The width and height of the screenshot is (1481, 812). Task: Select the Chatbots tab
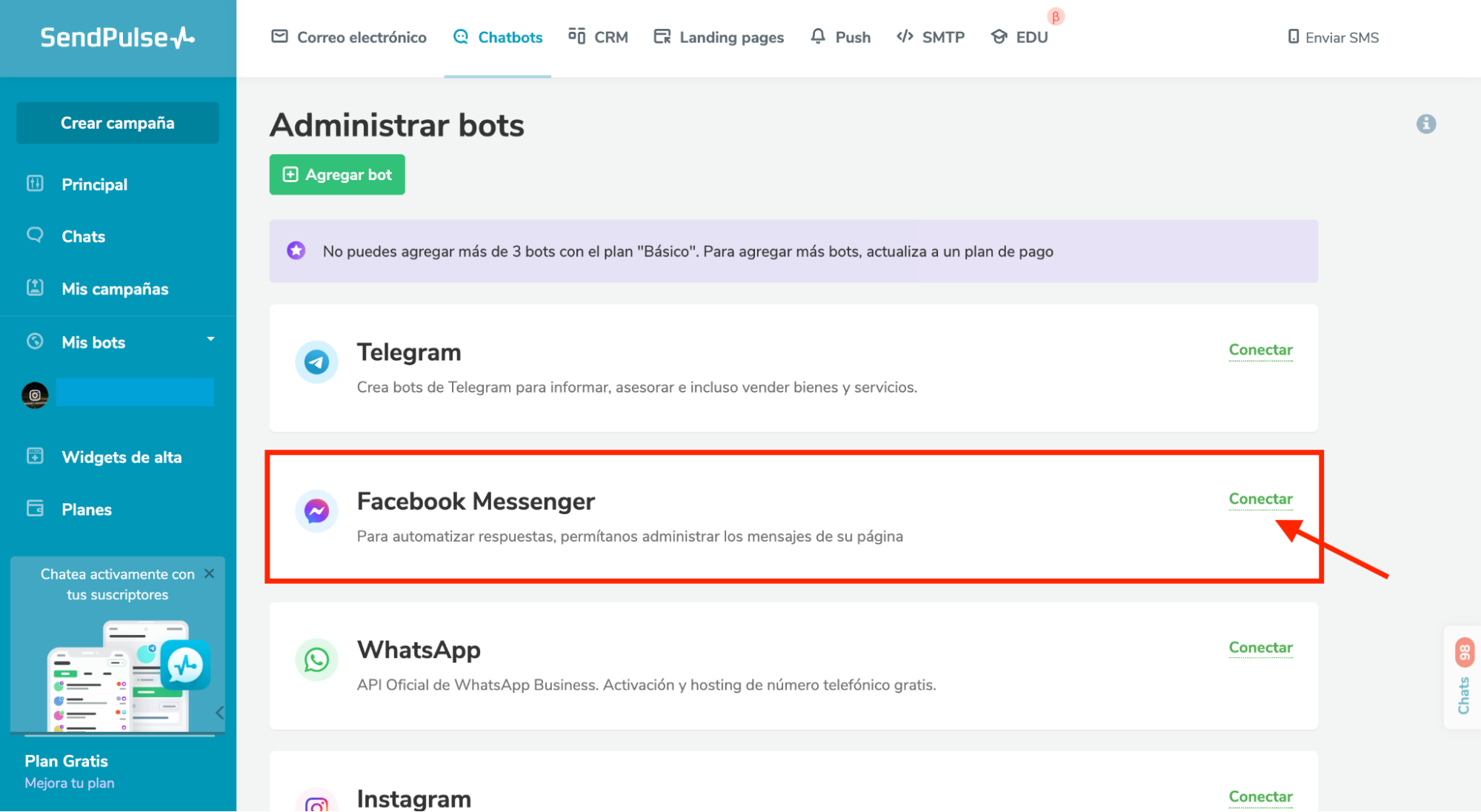pyautogui.click(x=498, y=37)
